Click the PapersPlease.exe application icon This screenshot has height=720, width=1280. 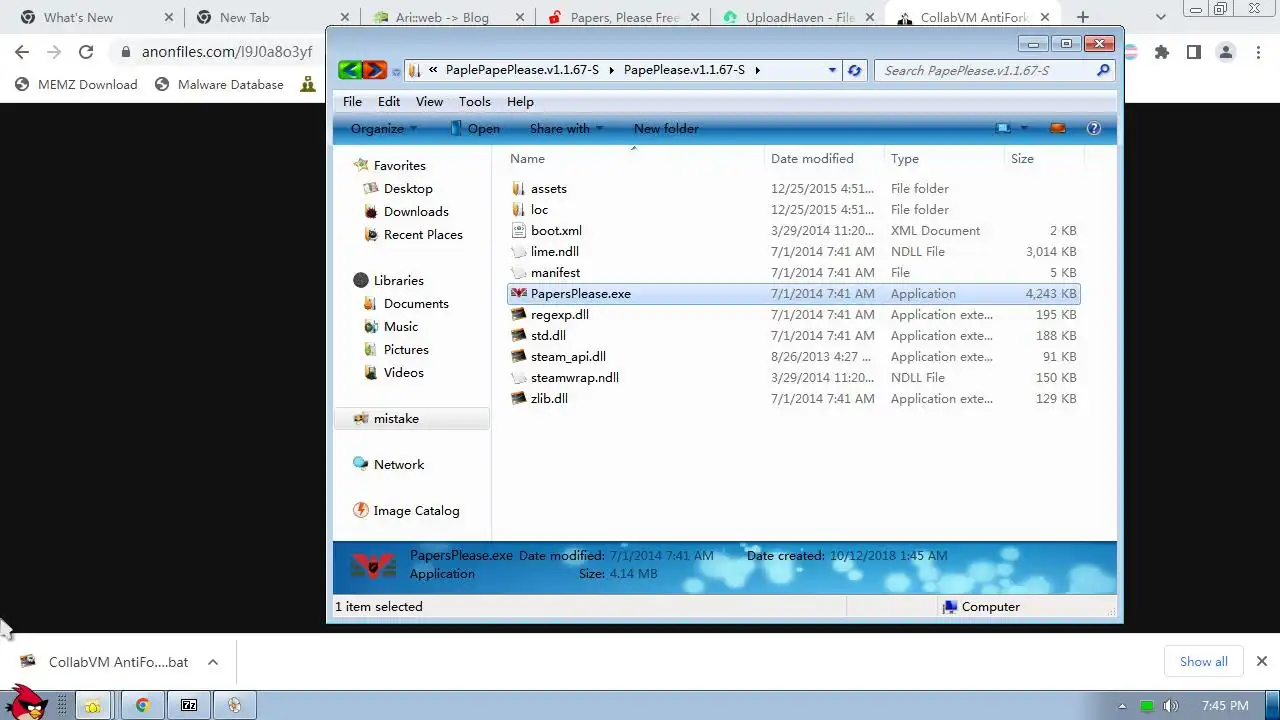[x=518, y=293]
